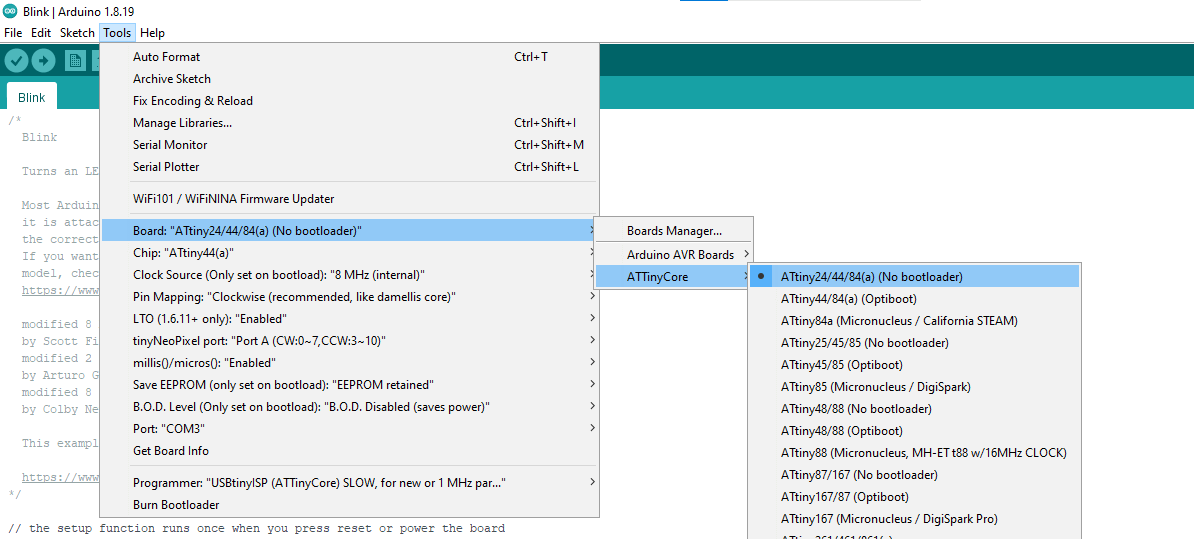Select ATtiny24/44/84(a) (No bootloader) board
This screenshot has width=1194, height=539.
[915, 276]
